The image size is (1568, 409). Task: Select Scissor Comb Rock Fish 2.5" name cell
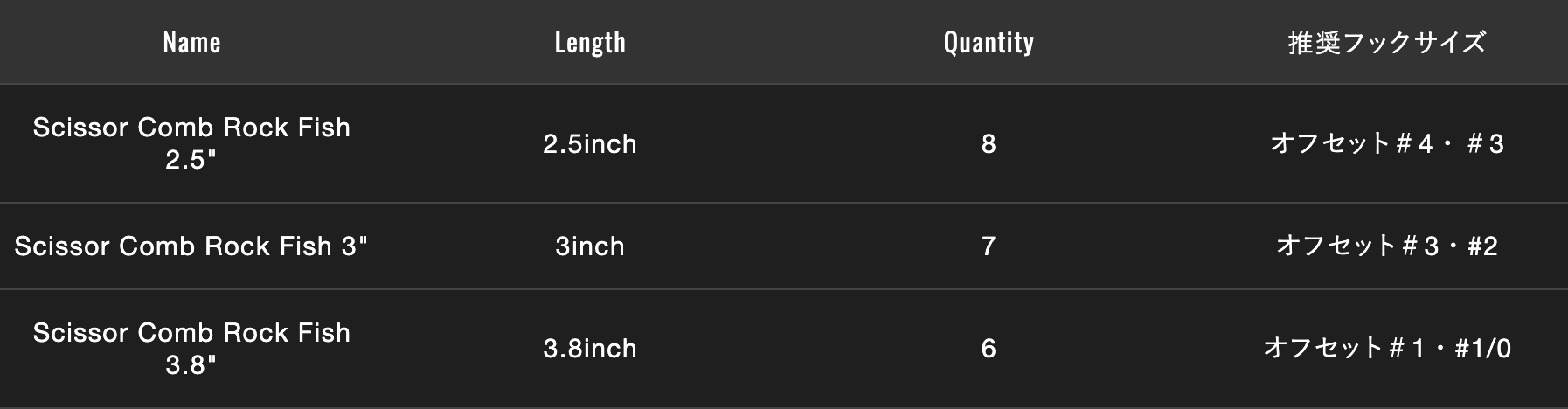[x=191, y=143]
